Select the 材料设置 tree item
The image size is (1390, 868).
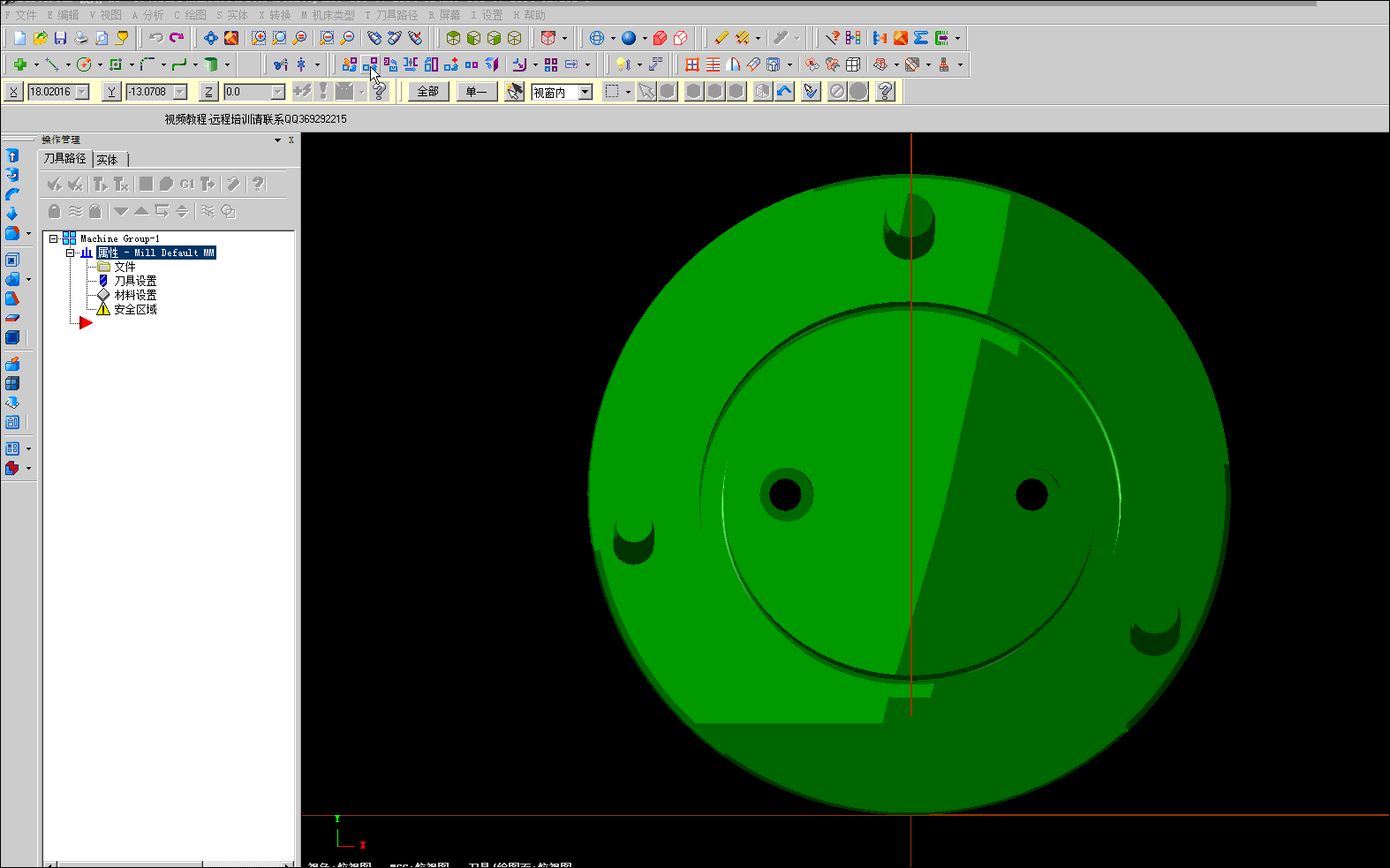pos(127,295)
